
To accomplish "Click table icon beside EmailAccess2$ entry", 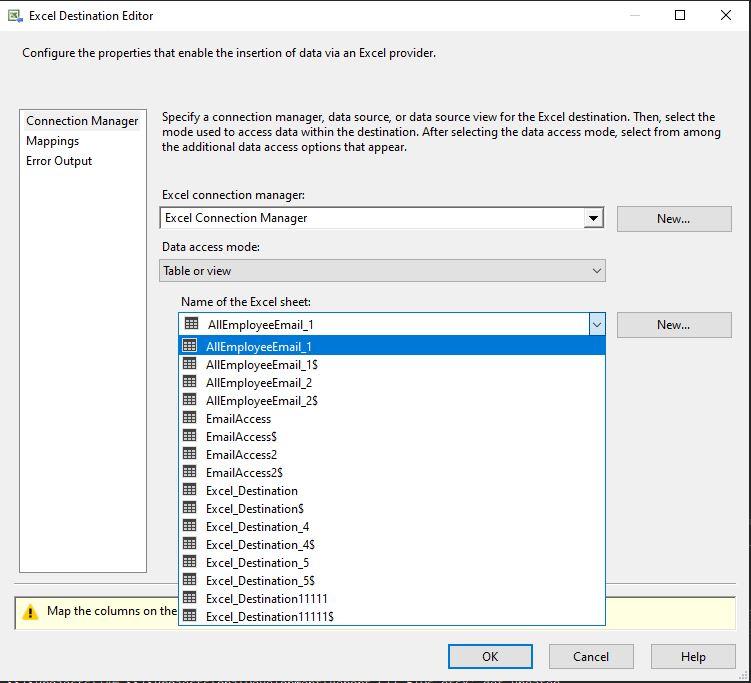I will click(190, 472).
